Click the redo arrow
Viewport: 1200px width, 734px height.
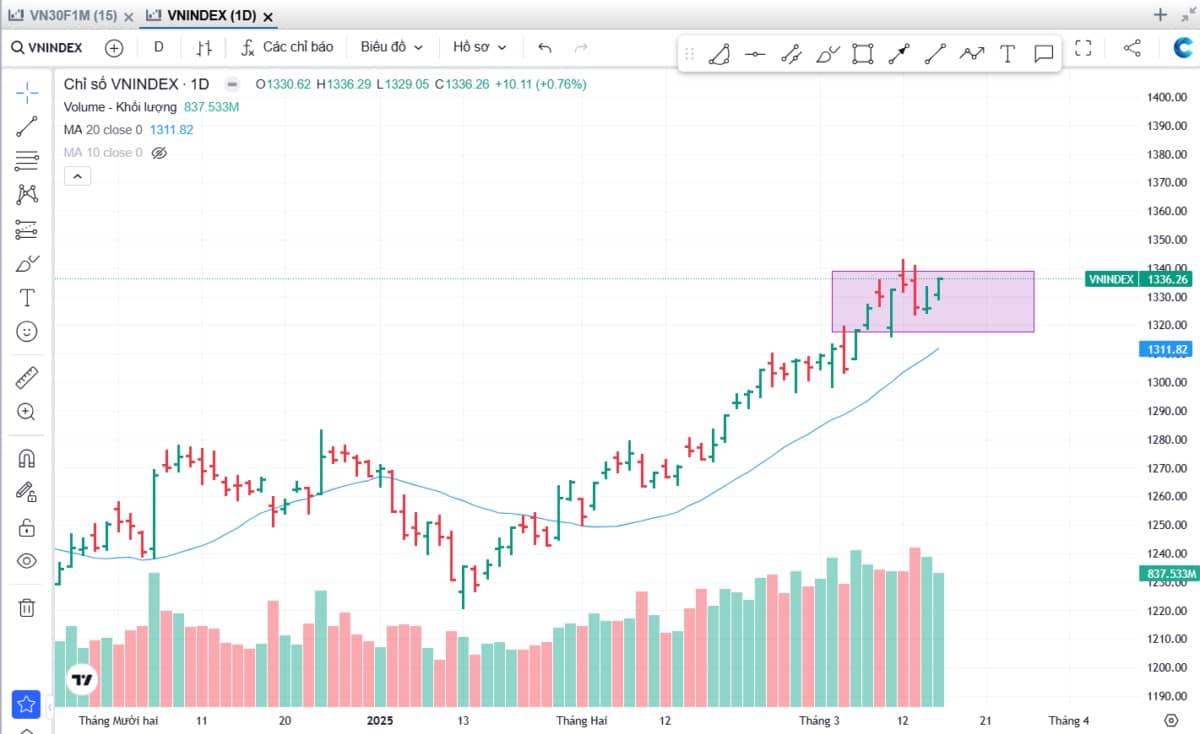[581, 47]
